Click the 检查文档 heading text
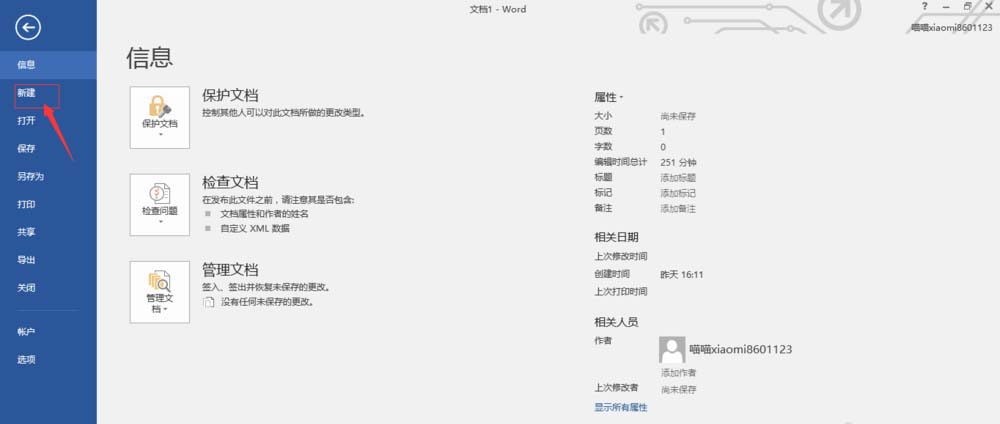The width and height of the screenshot is (1000, 424). coord(230,182)
